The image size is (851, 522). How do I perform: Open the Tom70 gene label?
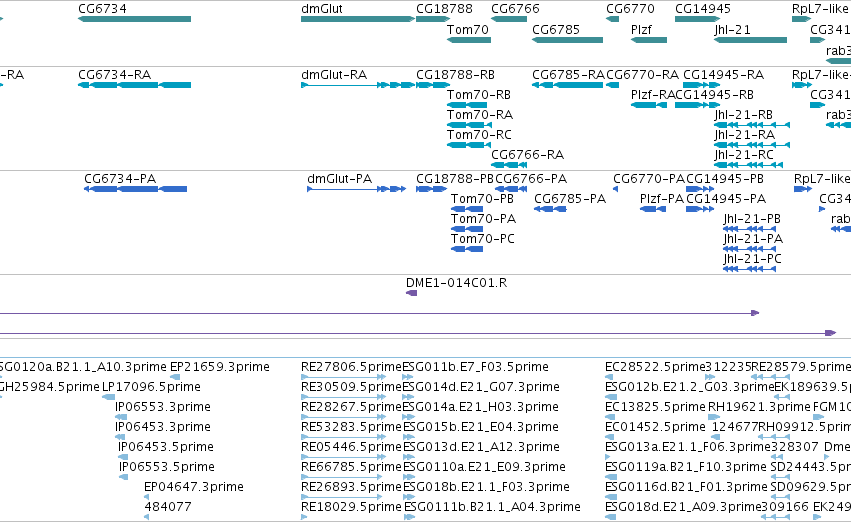tap(468, 29)
